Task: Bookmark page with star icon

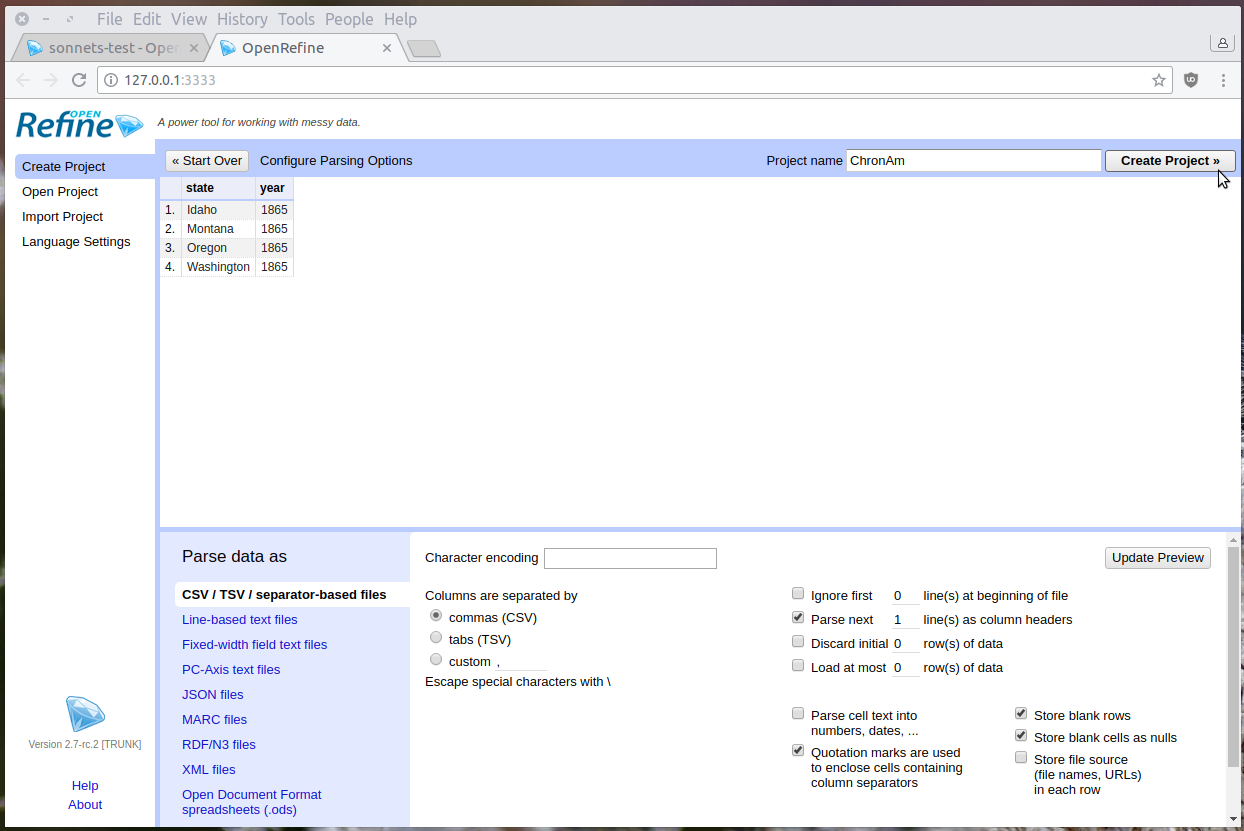Action: click(1159, 80)
